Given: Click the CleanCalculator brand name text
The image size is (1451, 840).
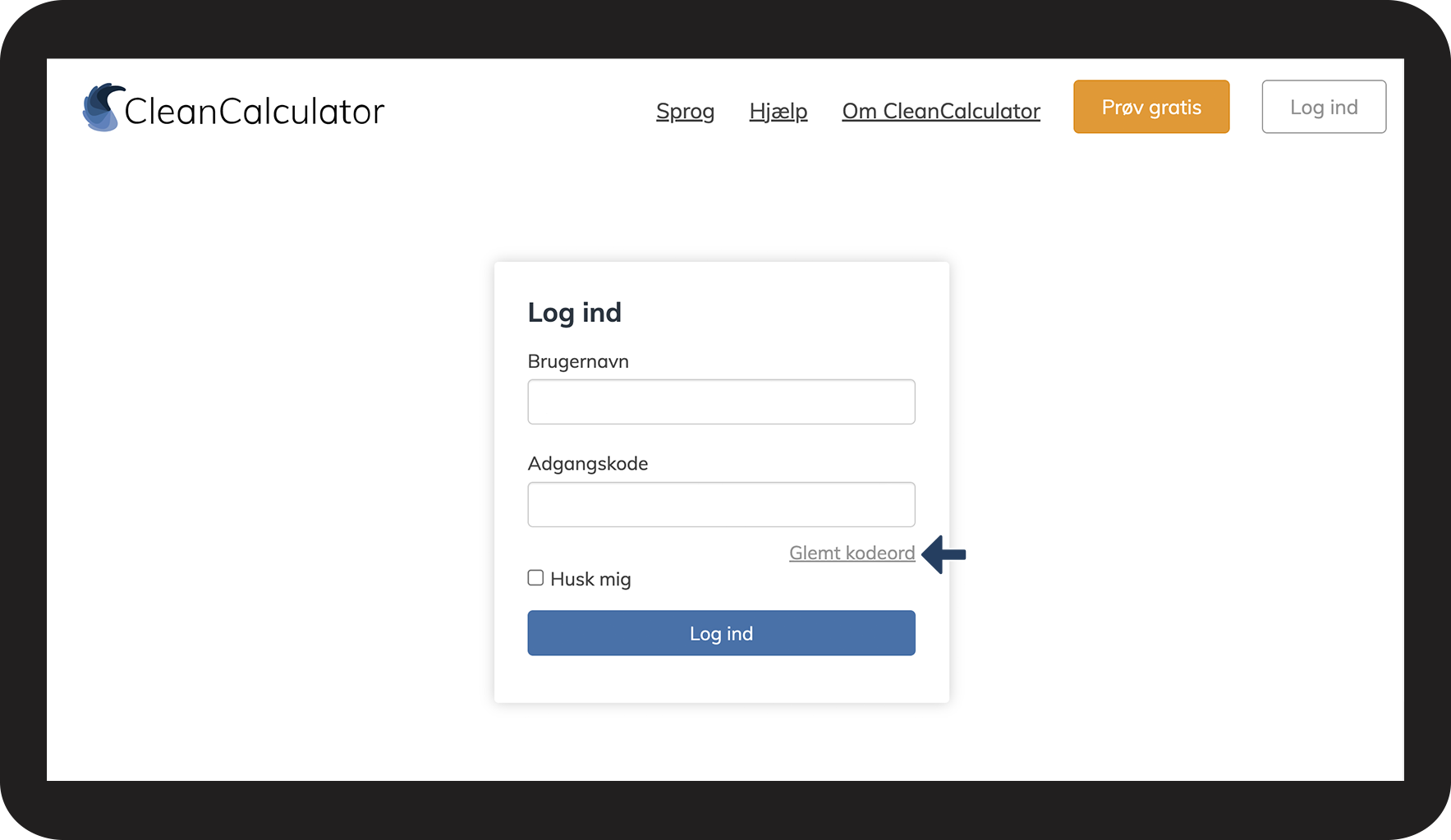Looking at the screenshot, I should [254, 112].
